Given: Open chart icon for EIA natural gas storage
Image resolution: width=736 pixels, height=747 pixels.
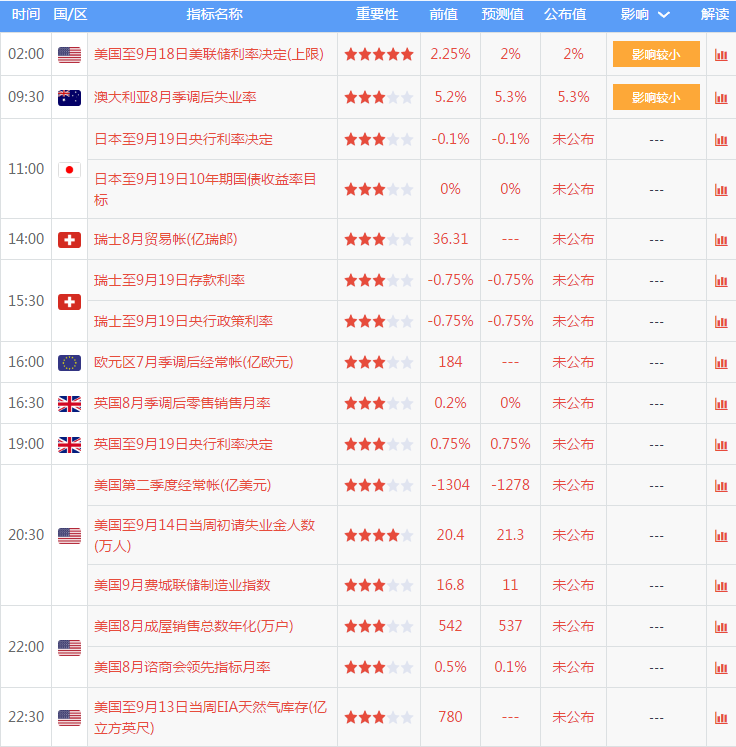Looking at the screenshot, I should tap(721, 717).
